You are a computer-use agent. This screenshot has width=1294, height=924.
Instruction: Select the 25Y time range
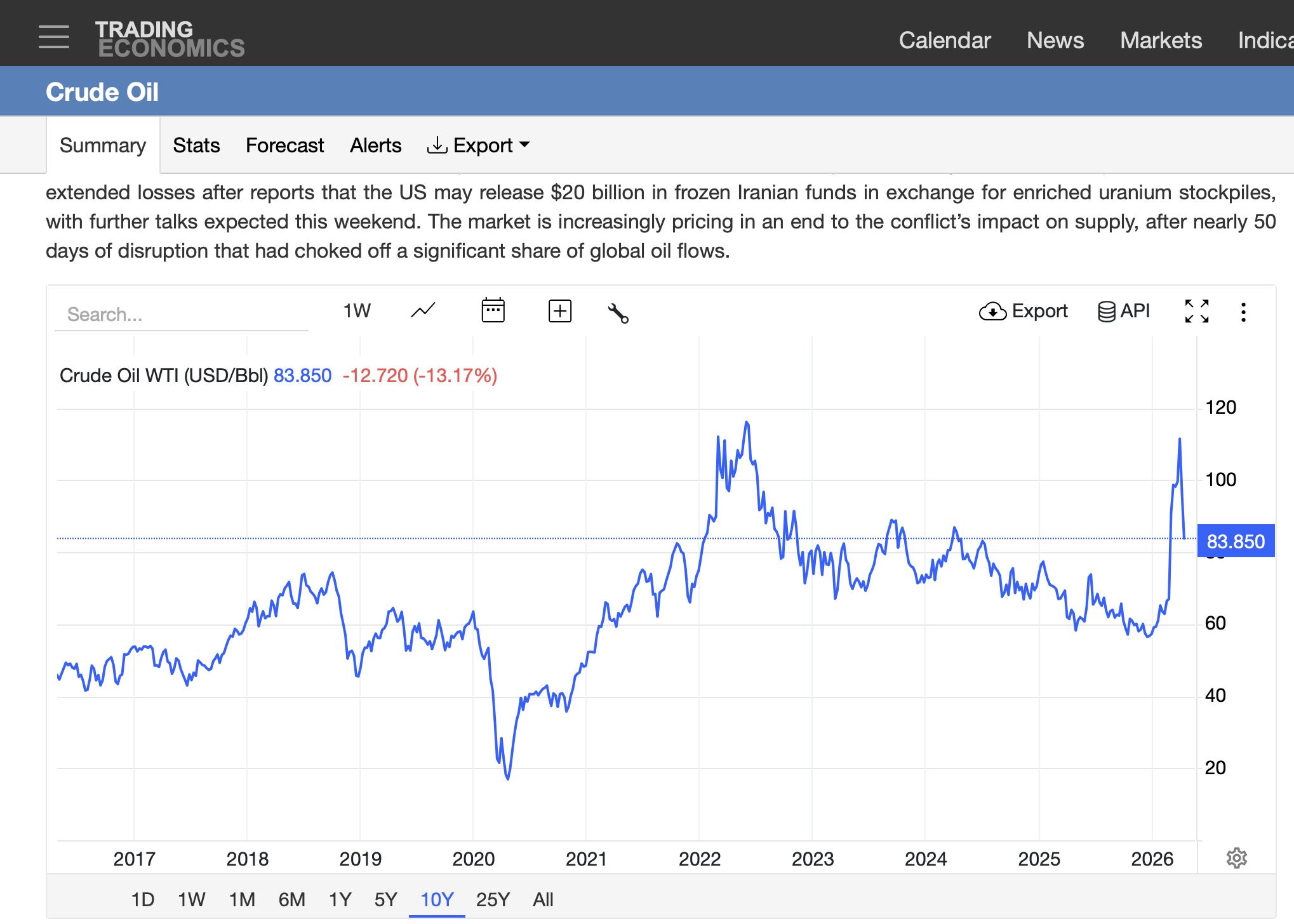[493, 899]
